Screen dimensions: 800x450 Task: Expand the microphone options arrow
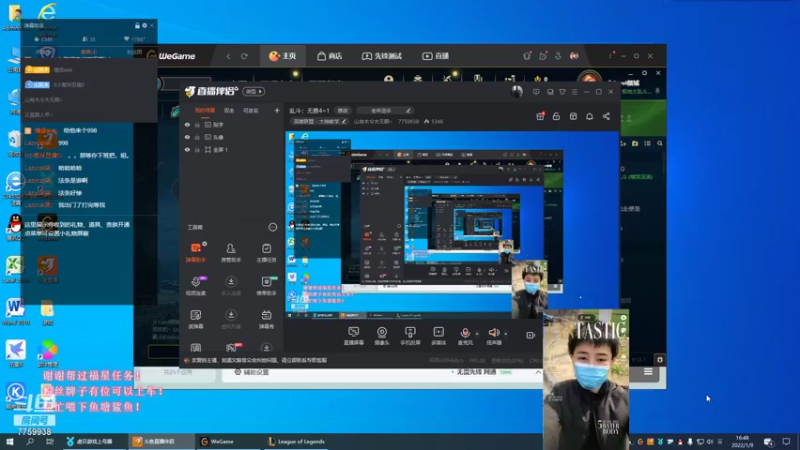477,334
